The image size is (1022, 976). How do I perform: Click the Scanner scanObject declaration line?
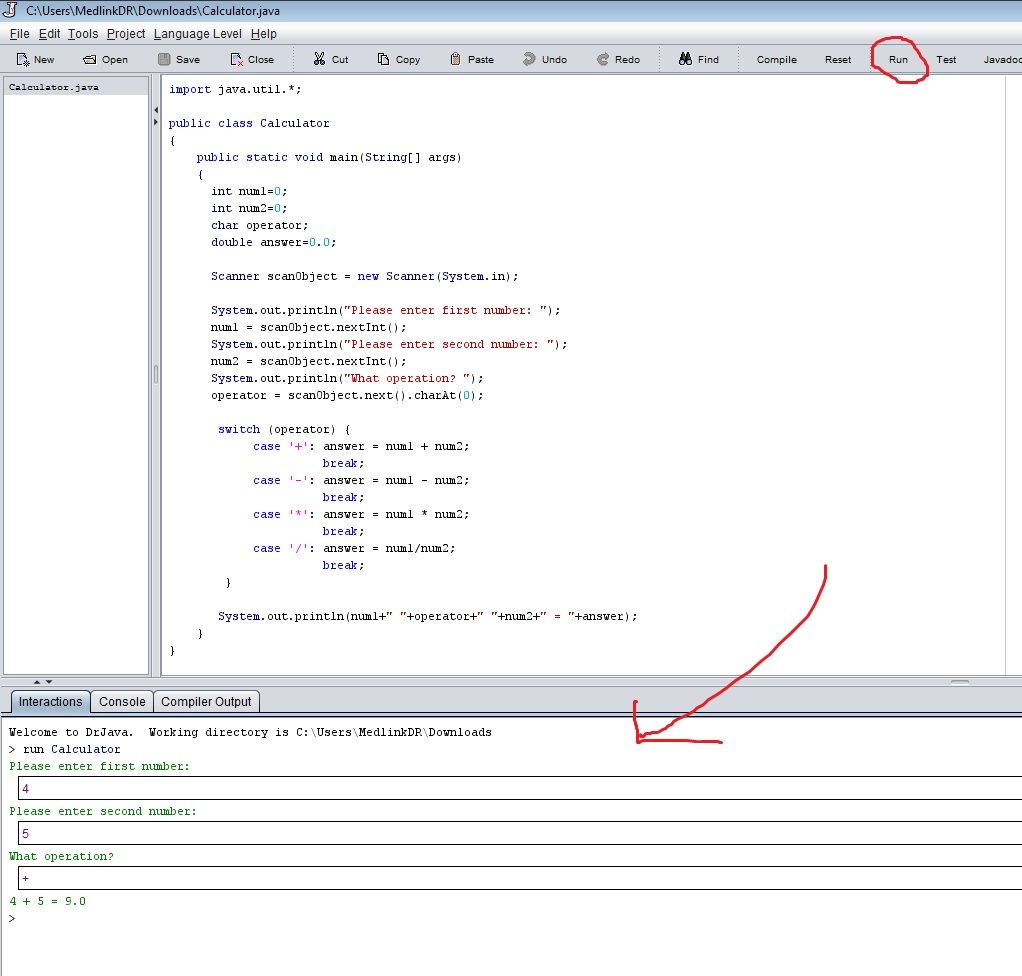pos(365,276)
